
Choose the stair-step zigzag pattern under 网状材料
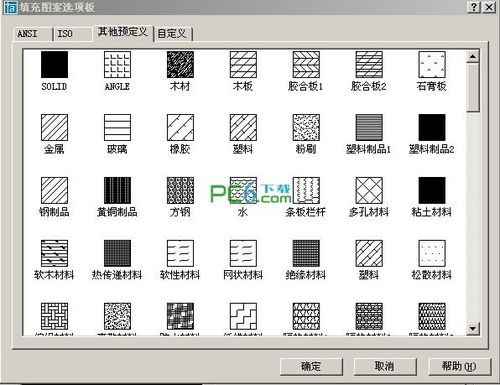[243, 316]
